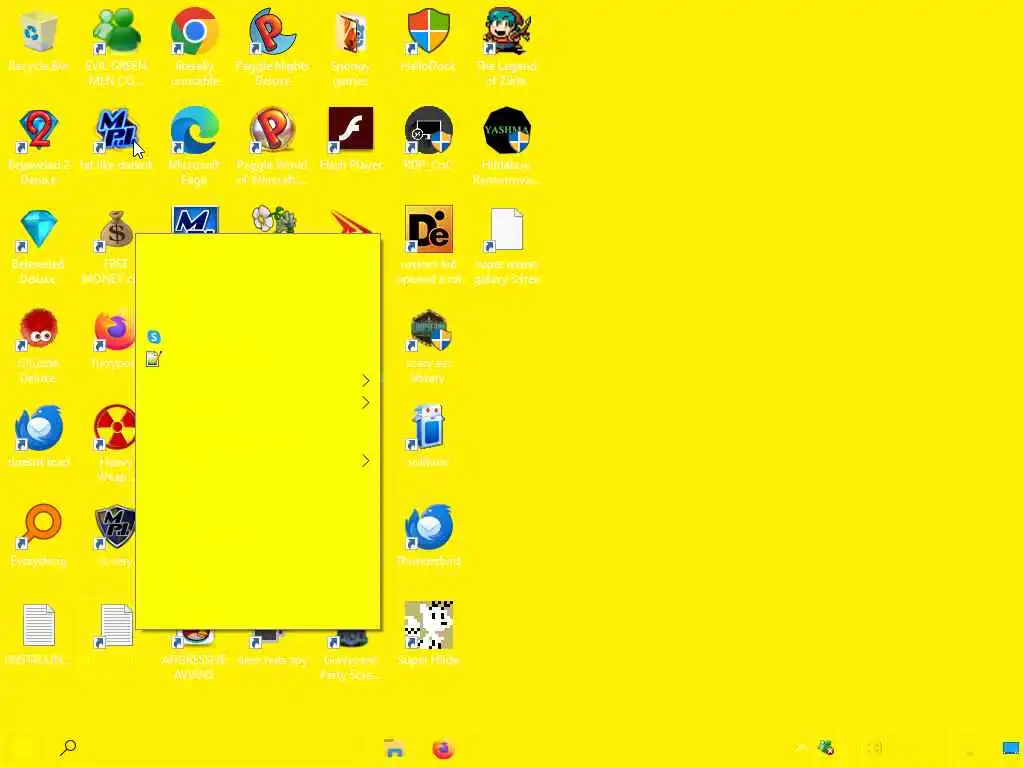Launch the Flash Player shortcut

350,130
